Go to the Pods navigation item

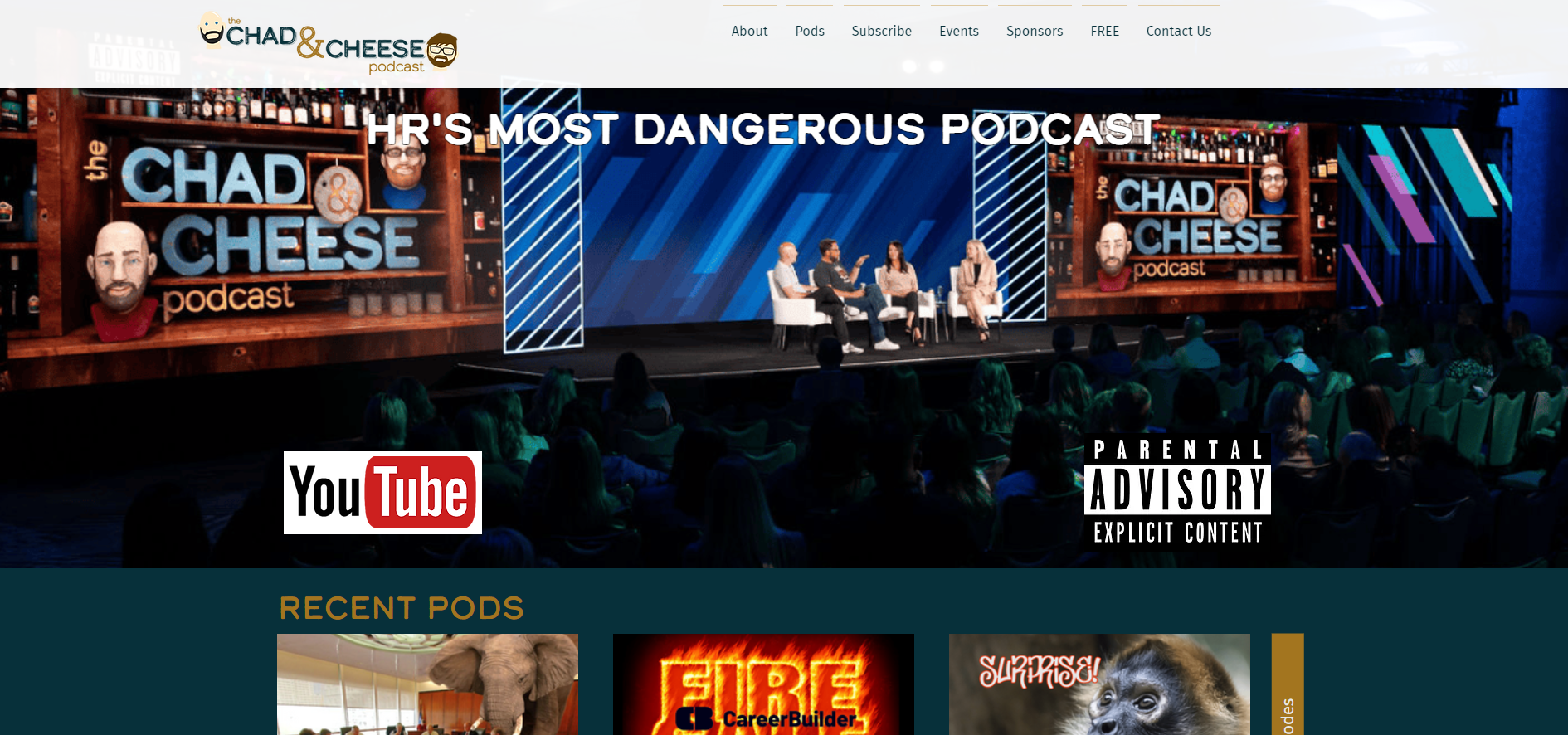coord(809,31)
